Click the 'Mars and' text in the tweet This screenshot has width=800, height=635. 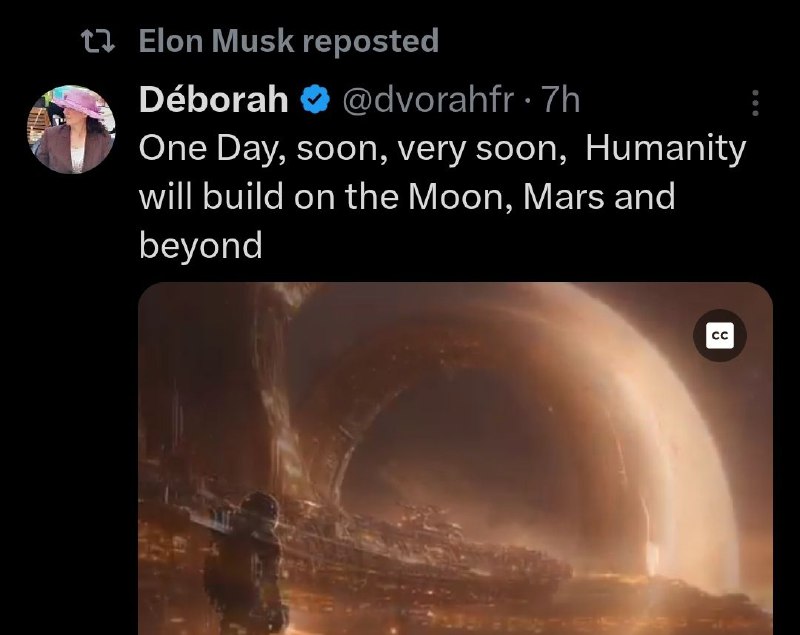pos(599,196)
